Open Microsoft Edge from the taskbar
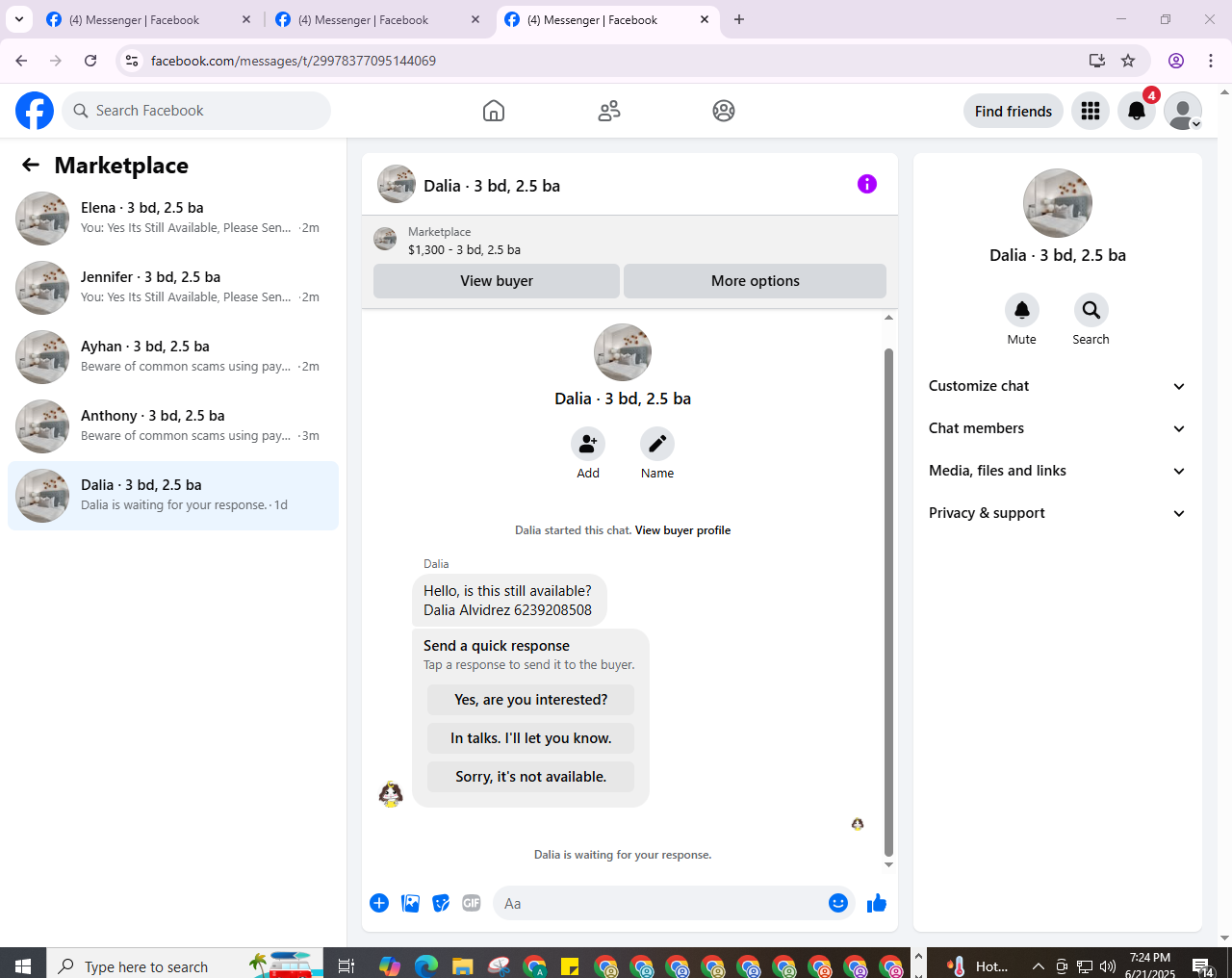Viewport: 1232px width, 978px height. pos(425,965)
